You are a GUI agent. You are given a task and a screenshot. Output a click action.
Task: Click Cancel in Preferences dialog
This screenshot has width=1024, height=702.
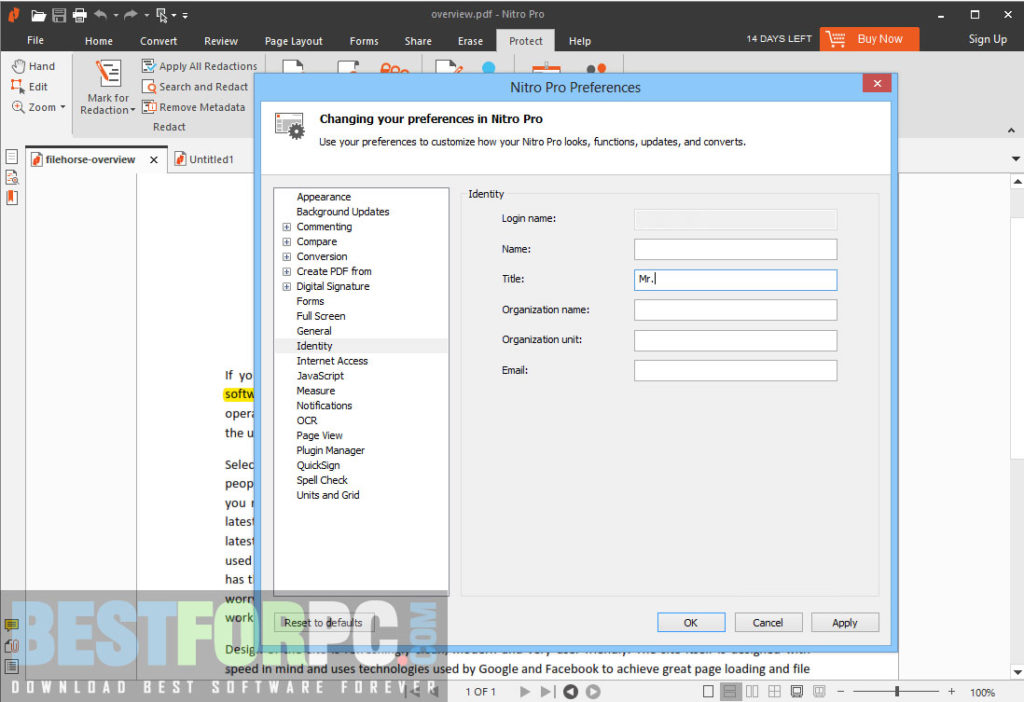[767, 622]
